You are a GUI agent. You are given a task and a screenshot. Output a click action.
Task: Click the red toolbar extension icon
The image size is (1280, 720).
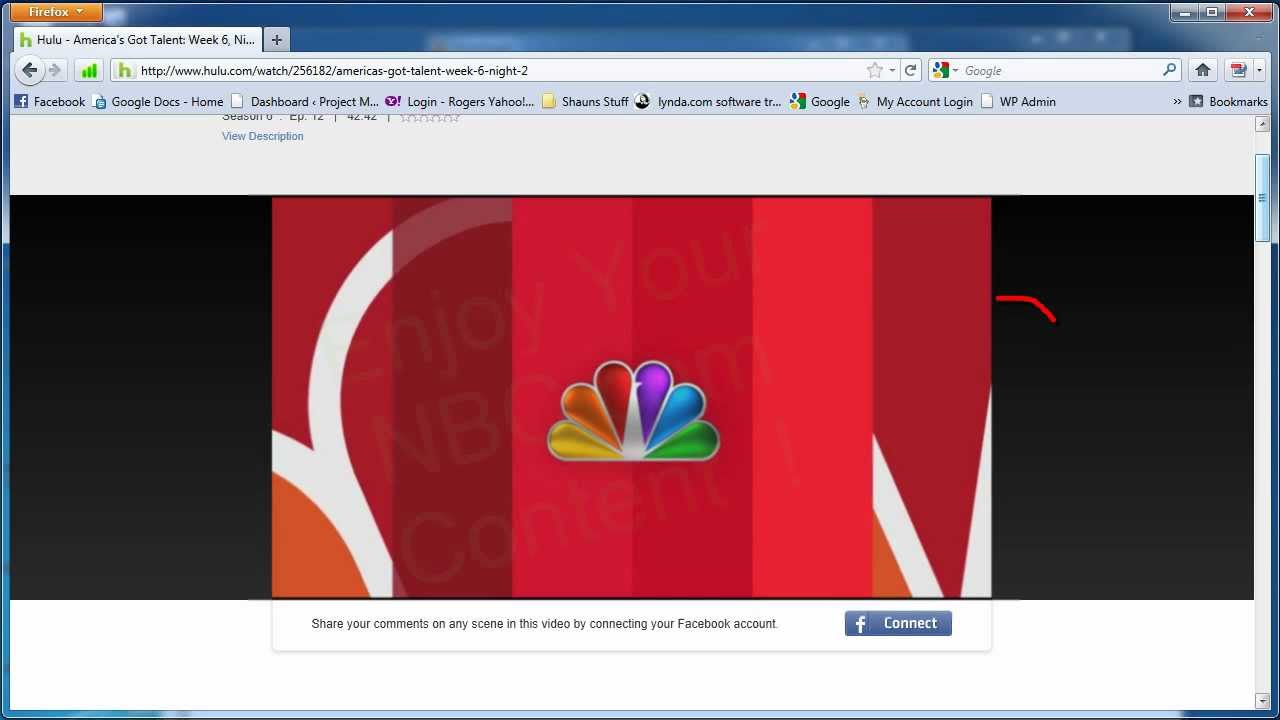tap(1239, 70)
